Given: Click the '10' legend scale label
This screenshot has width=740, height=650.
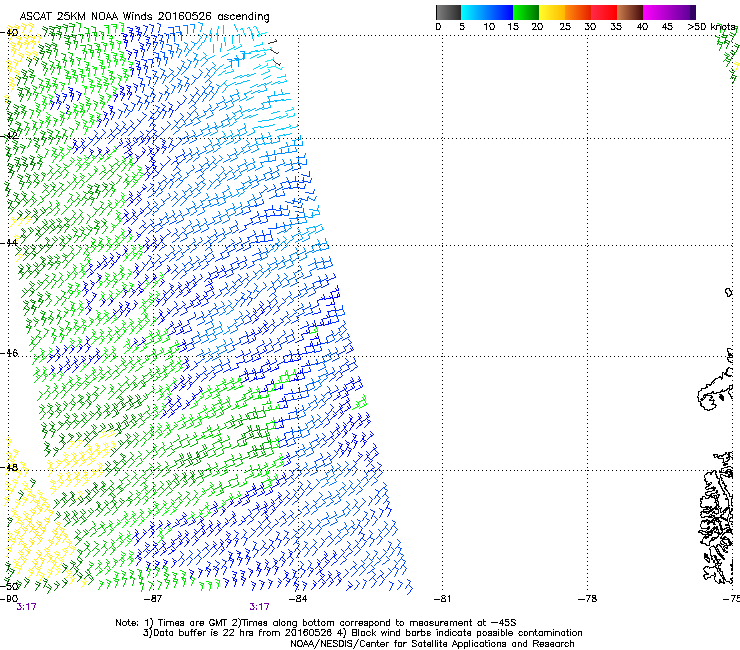Looking at the screenshot, I should pos(489,27).
